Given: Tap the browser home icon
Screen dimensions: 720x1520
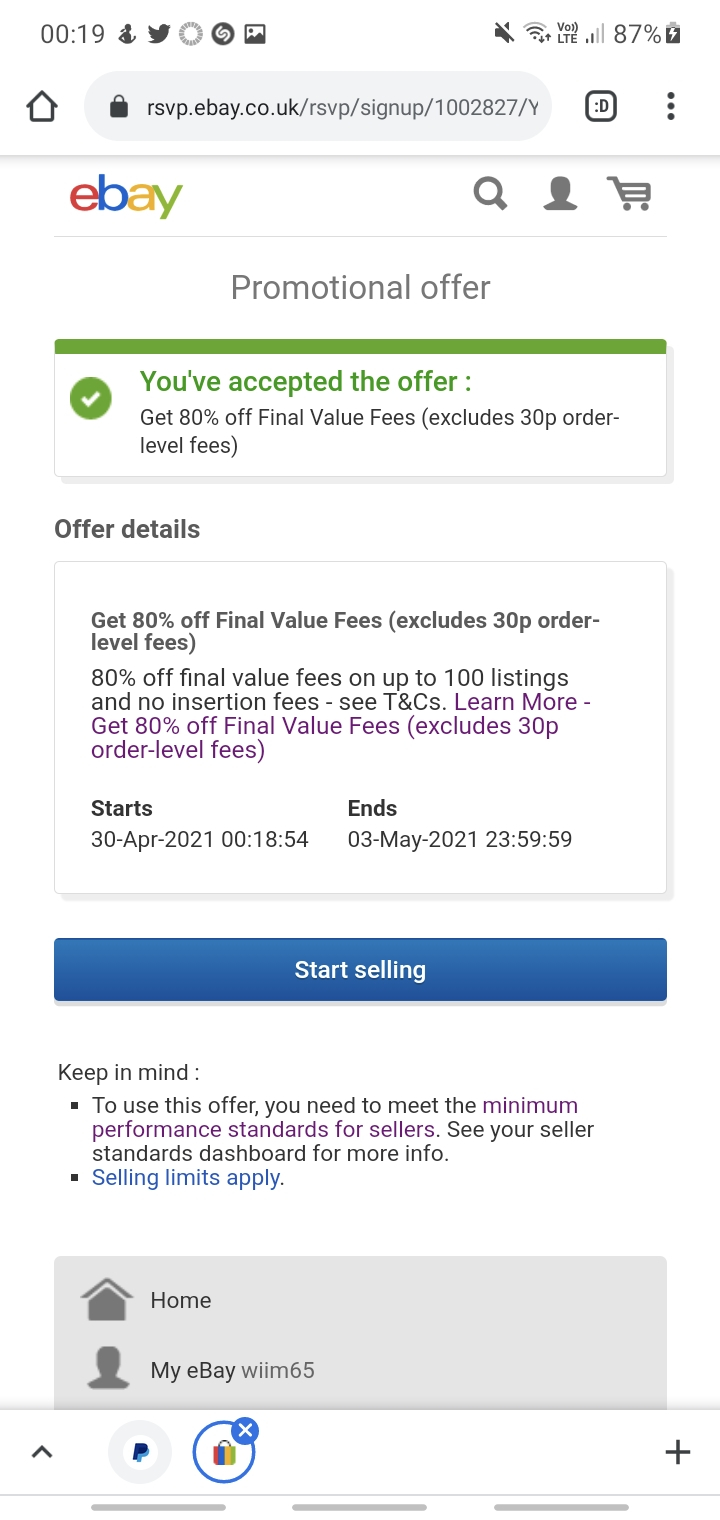Looking at the screenshot, I should pos(42,106).
